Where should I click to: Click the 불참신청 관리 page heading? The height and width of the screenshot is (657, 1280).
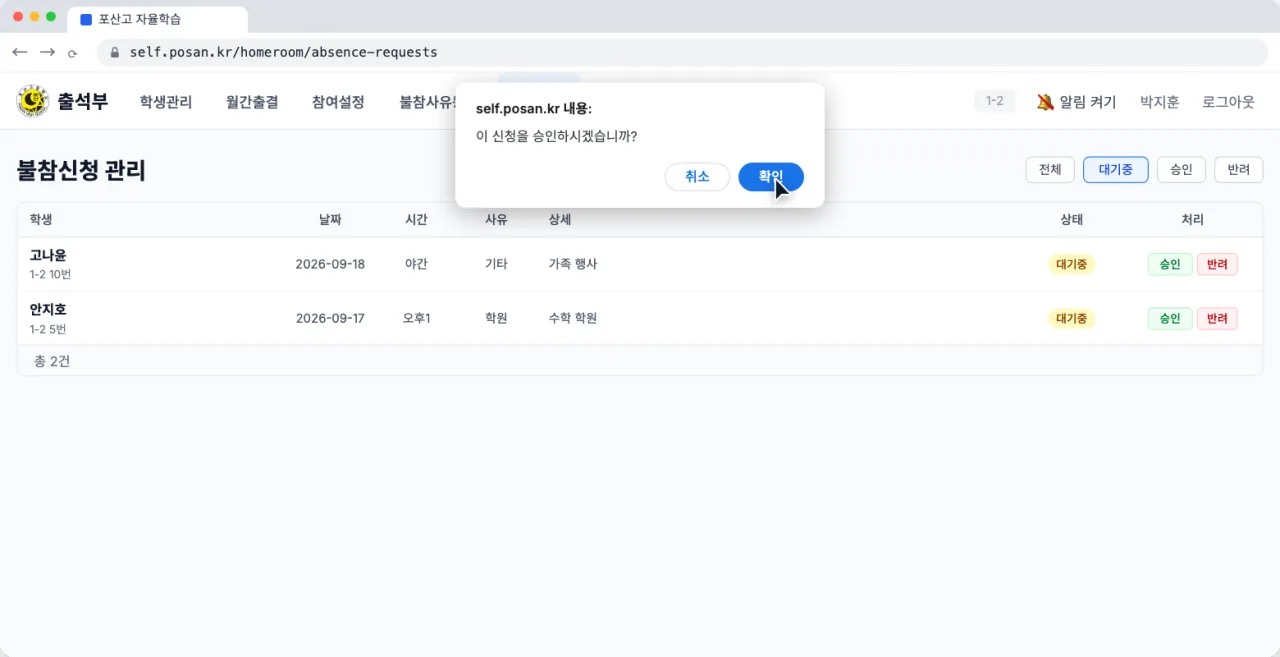(81, 170)
